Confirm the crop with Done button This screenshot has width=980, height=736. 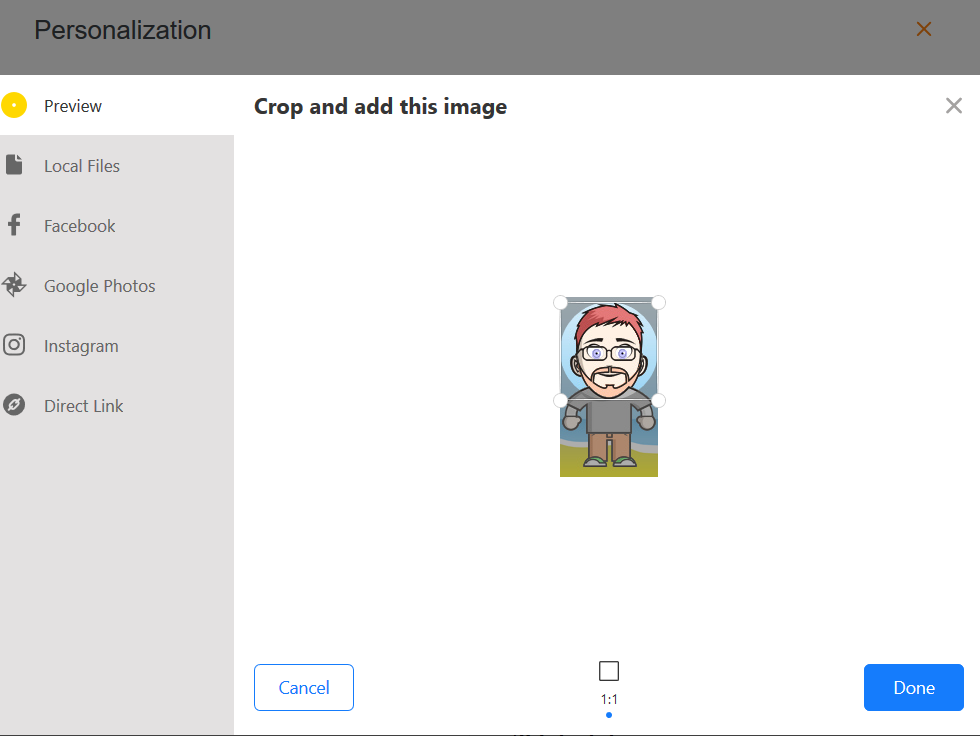(913, 687)
